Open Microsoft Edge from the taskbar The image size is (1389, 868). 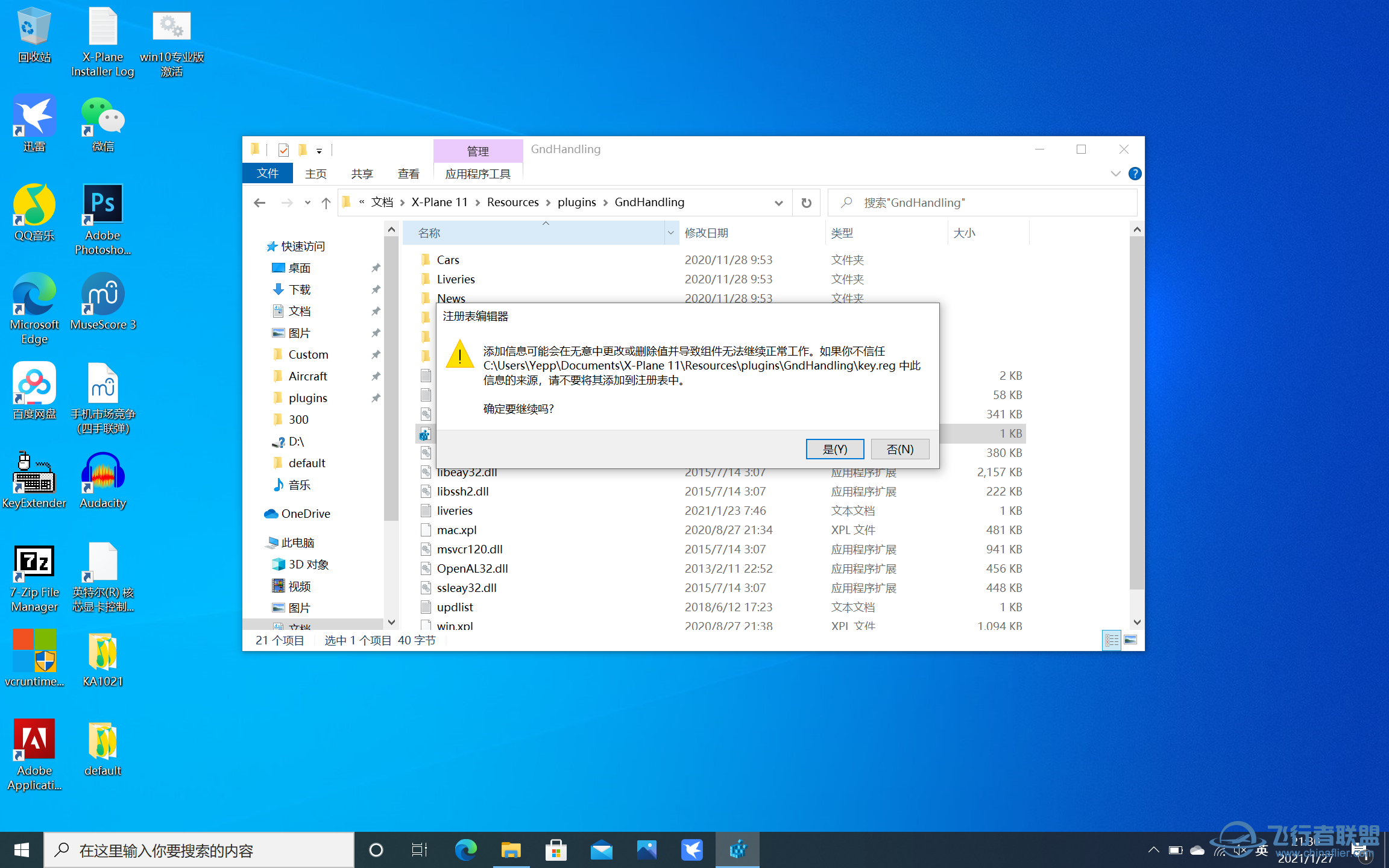(x=465, y=850)
